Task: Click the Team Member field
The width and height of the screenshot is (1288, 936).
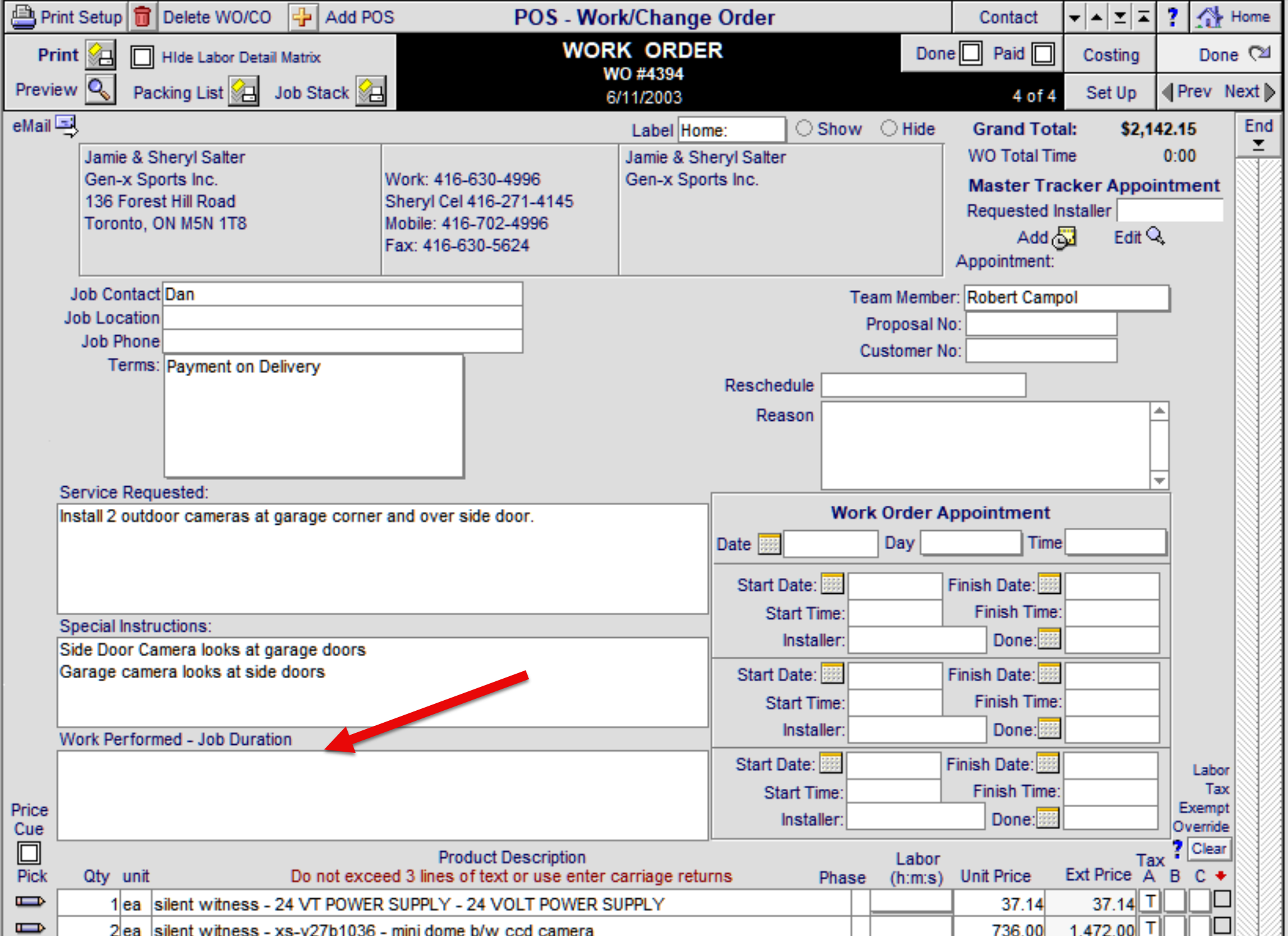Action: [x=1067, y=298]
